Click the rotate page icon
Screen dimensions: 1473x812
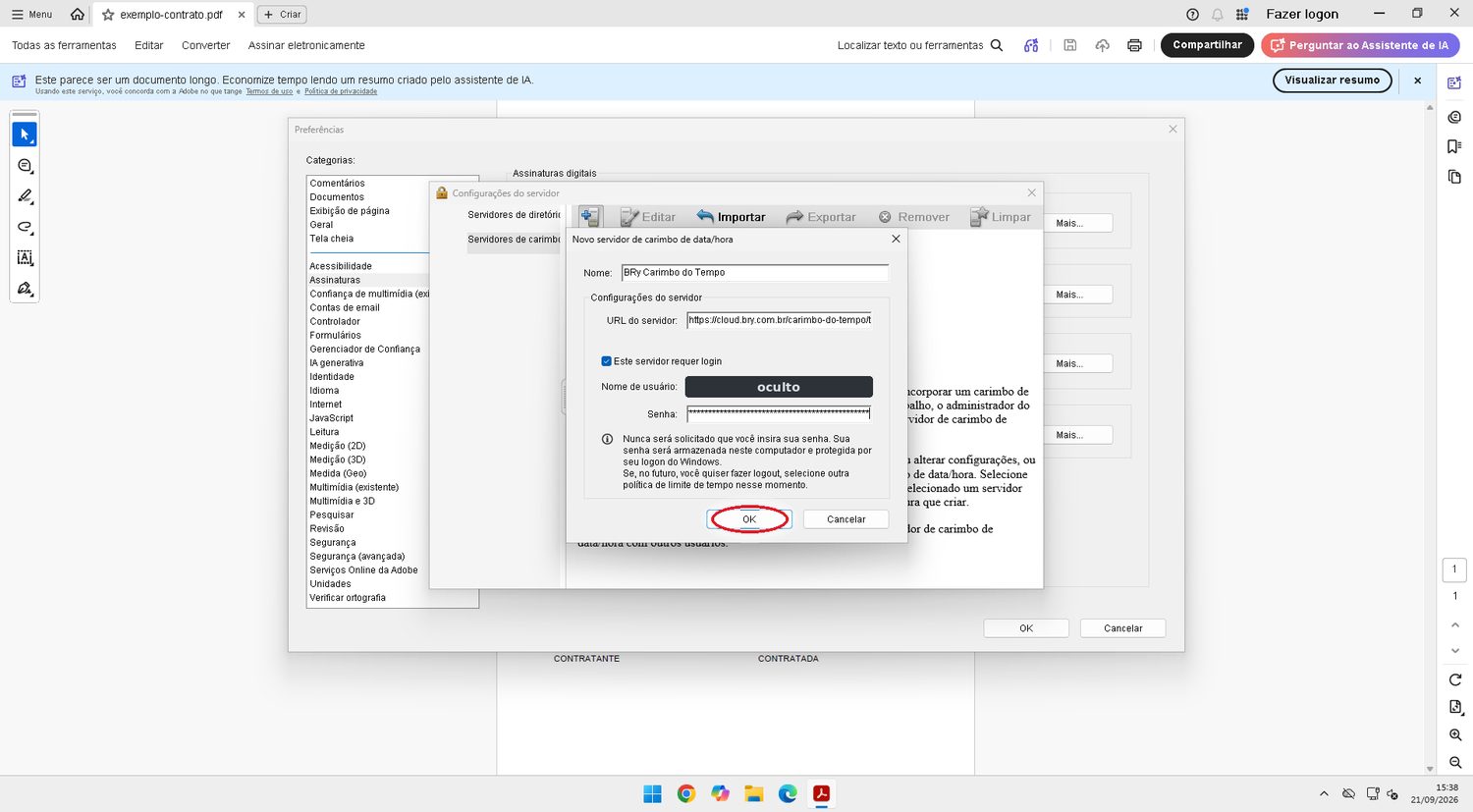[x=1455, y=679]
